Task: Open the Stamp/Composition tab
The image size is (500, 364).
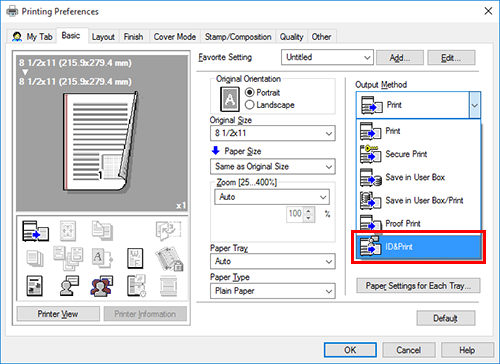Action: pos(238,37)
